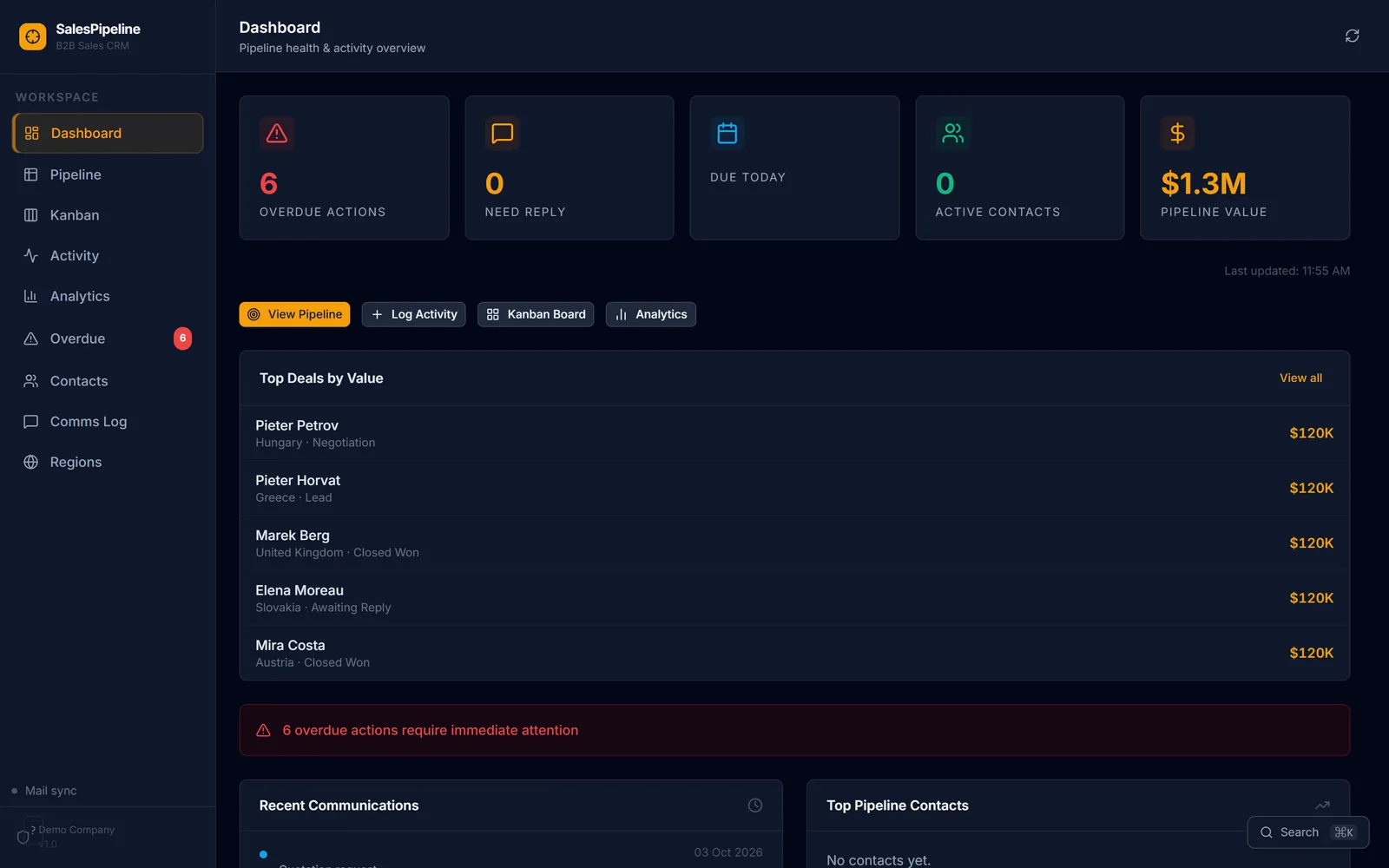Viewport: 1389px width, 868px height.
Task: Open Analytics from the sidebar
Action: tap(108, 297)
